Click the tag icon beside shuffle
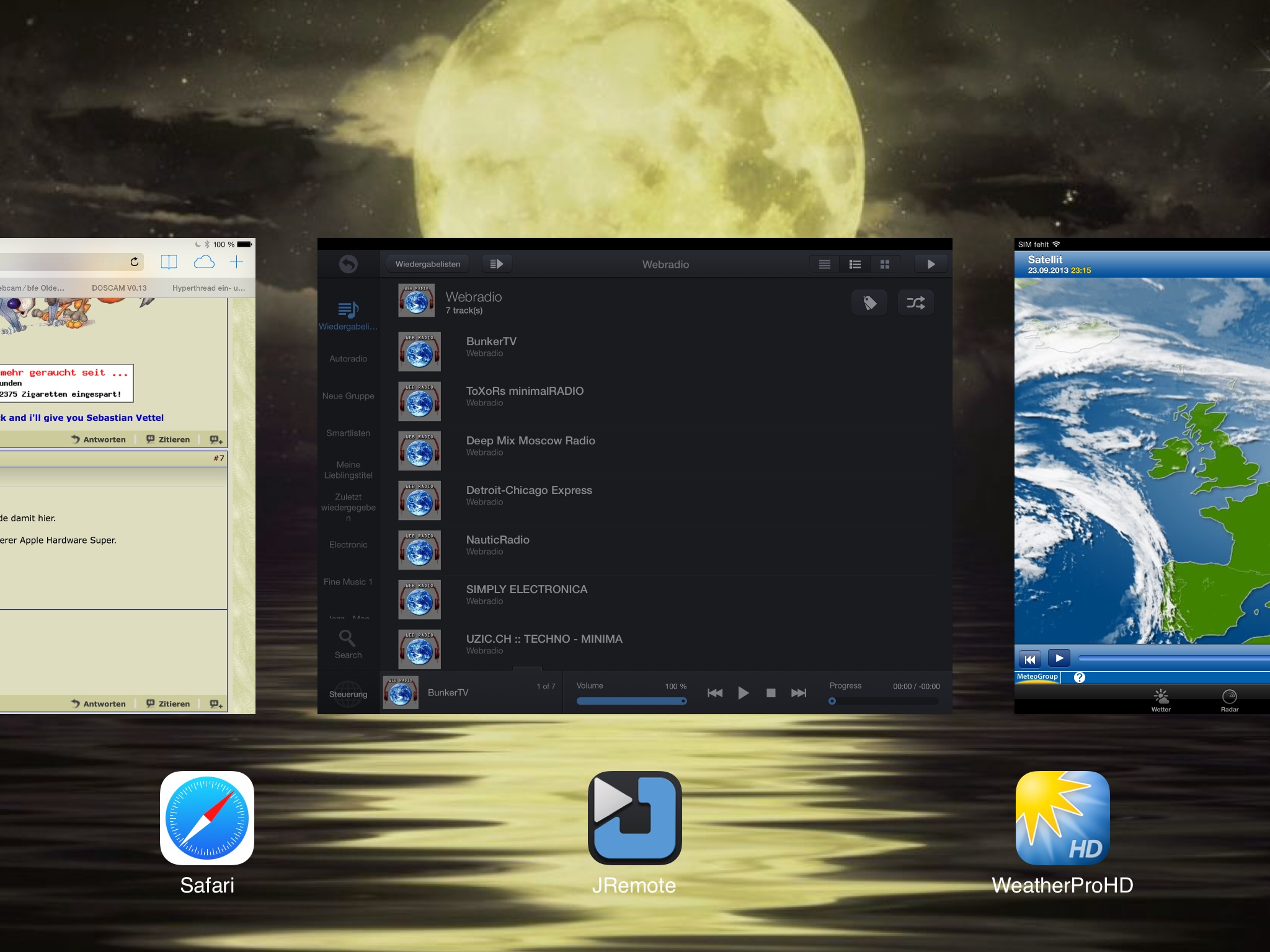Viewport: 1270px width, 952px height. pos(869,302)
